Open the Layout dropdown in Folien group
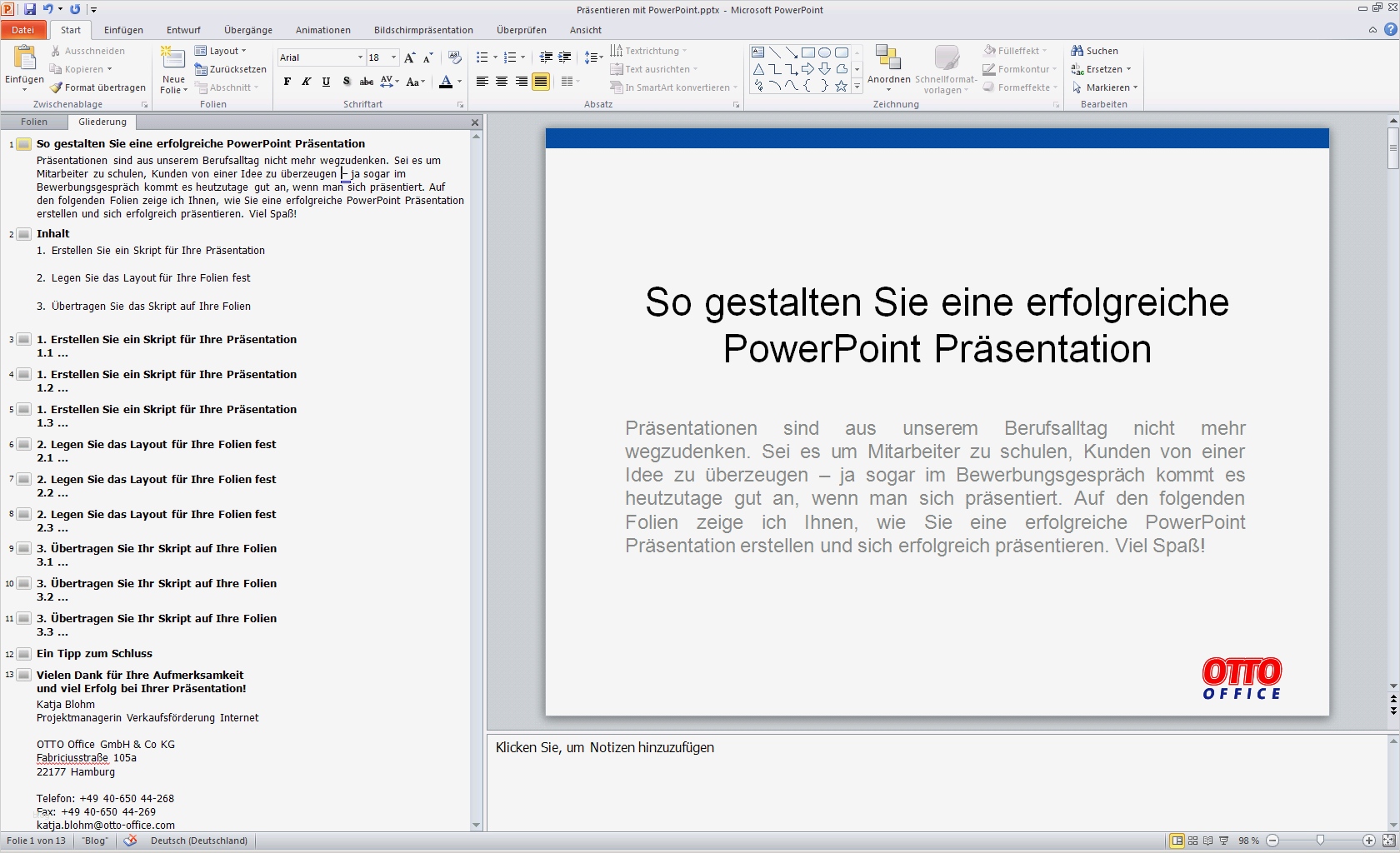This screenshot has width=1400, height=853. point(222,50)
